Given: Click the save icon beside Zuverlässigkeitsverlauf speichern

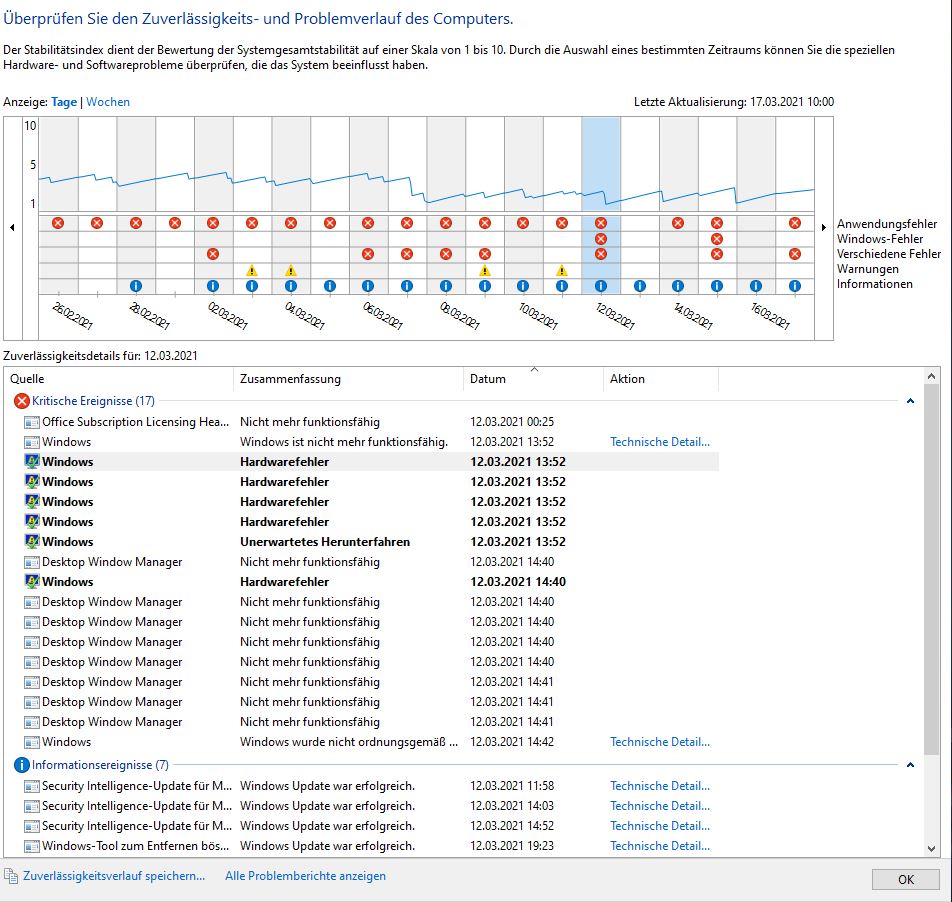Looking at the screenshot, I should point(11,876).
